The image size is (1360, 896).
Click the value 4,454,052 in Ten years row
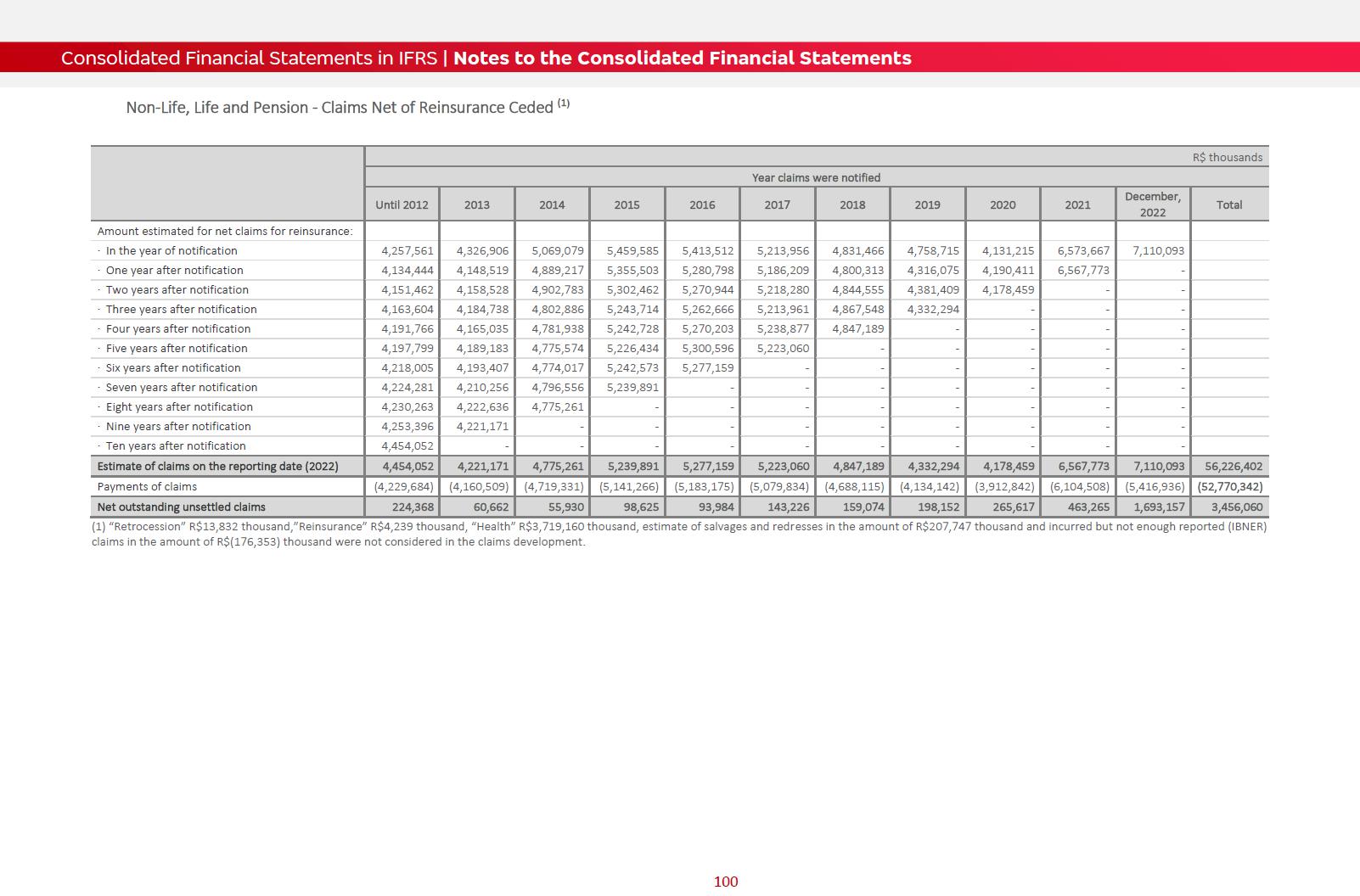(x=407, y=445)
